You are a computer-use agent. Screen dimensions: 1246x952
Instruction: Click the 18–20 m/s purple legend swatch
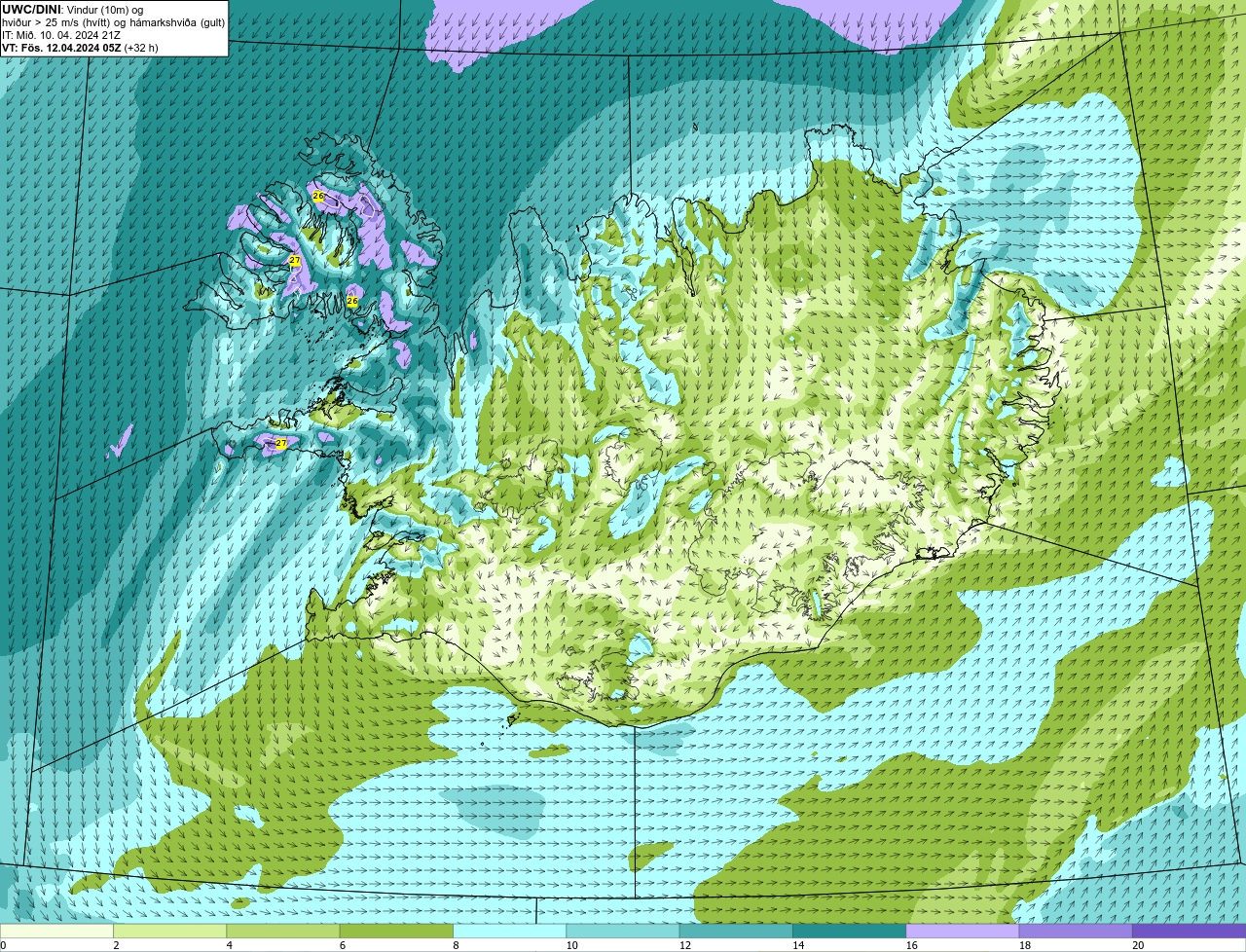coord(1076,931)
